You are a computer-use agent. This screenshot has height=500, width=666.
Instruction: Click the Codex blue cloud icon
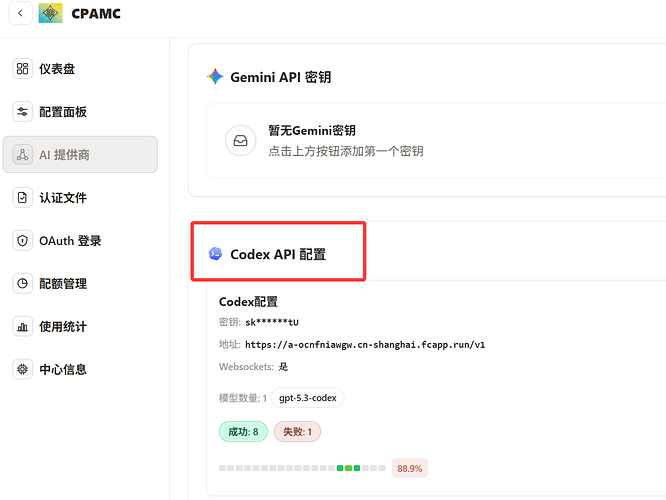pos(215,254)
